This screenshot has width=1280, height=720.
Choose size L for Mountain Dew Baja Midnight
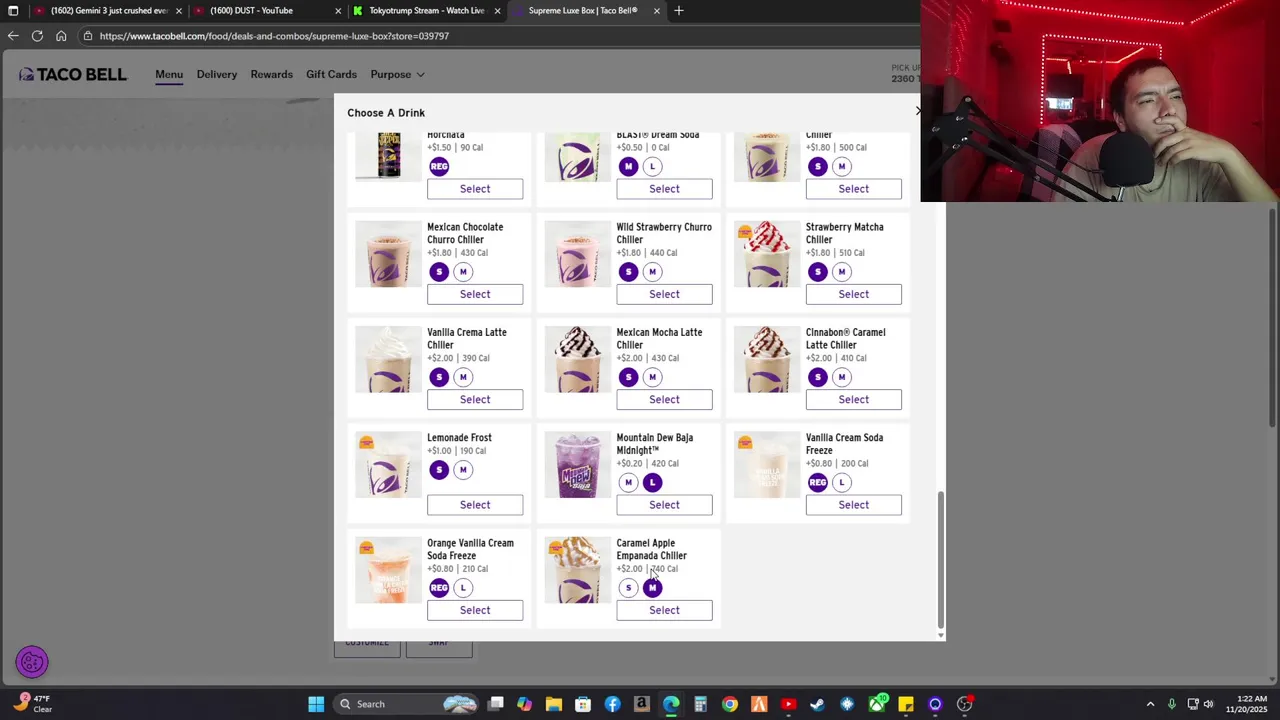[652, 483]
